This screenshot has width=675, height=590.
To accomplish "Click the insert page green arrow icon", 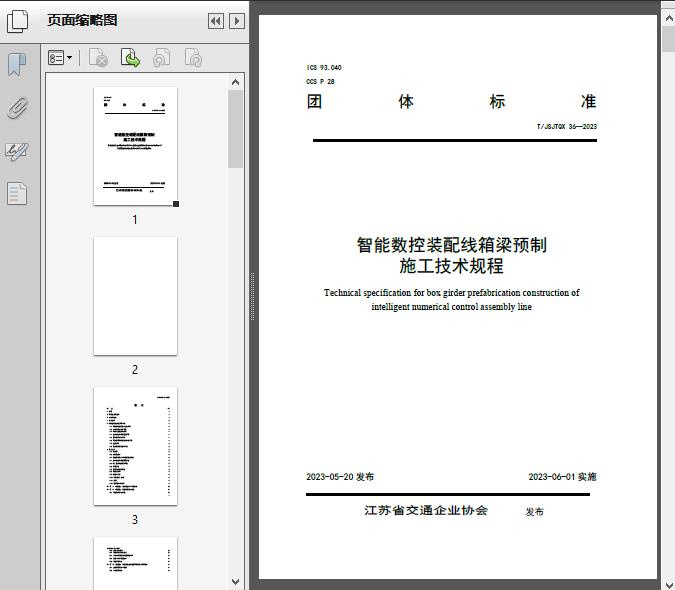I will coord(130,59).
